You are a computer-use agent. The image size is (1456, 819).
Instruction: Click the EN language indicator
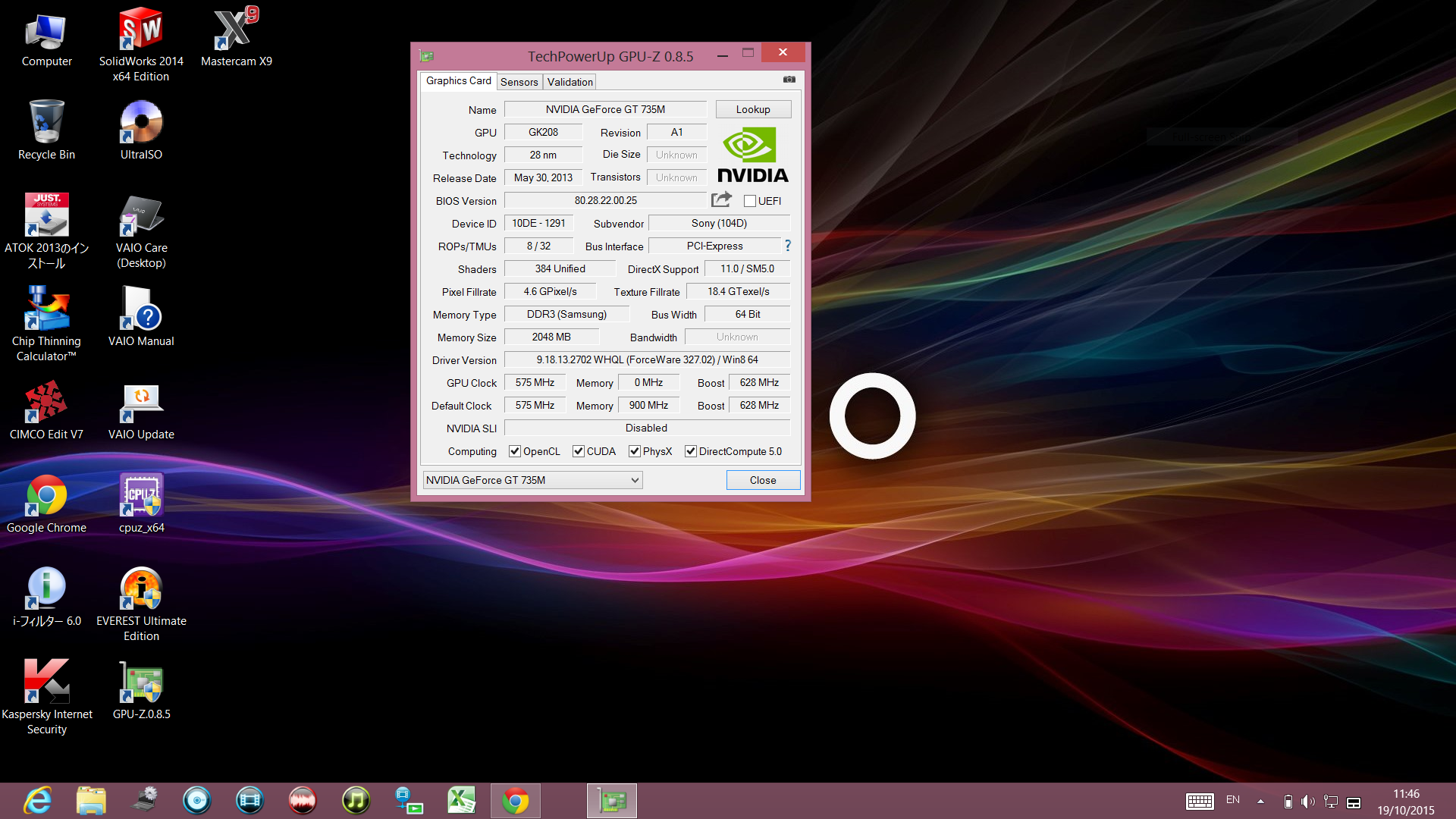pyautogui.click(x=1233, y=800)
